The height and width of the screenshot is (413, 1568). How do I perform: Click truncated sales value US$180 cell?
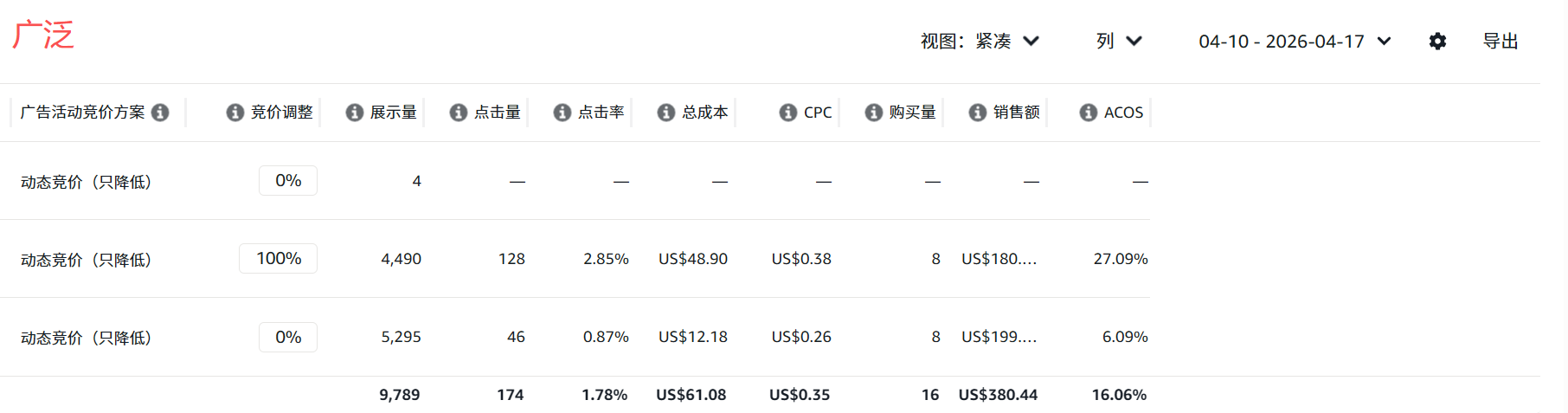999,259
